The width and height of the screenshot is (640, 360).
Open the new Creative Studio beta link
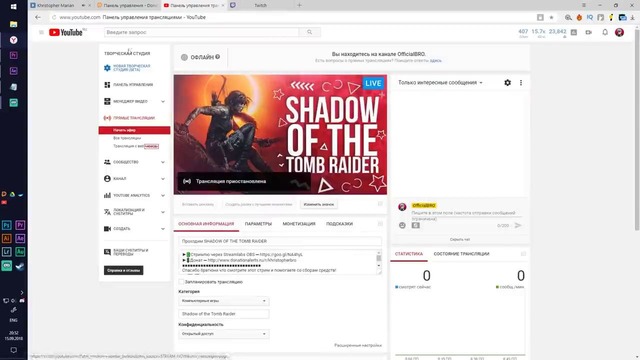[131, 68]
